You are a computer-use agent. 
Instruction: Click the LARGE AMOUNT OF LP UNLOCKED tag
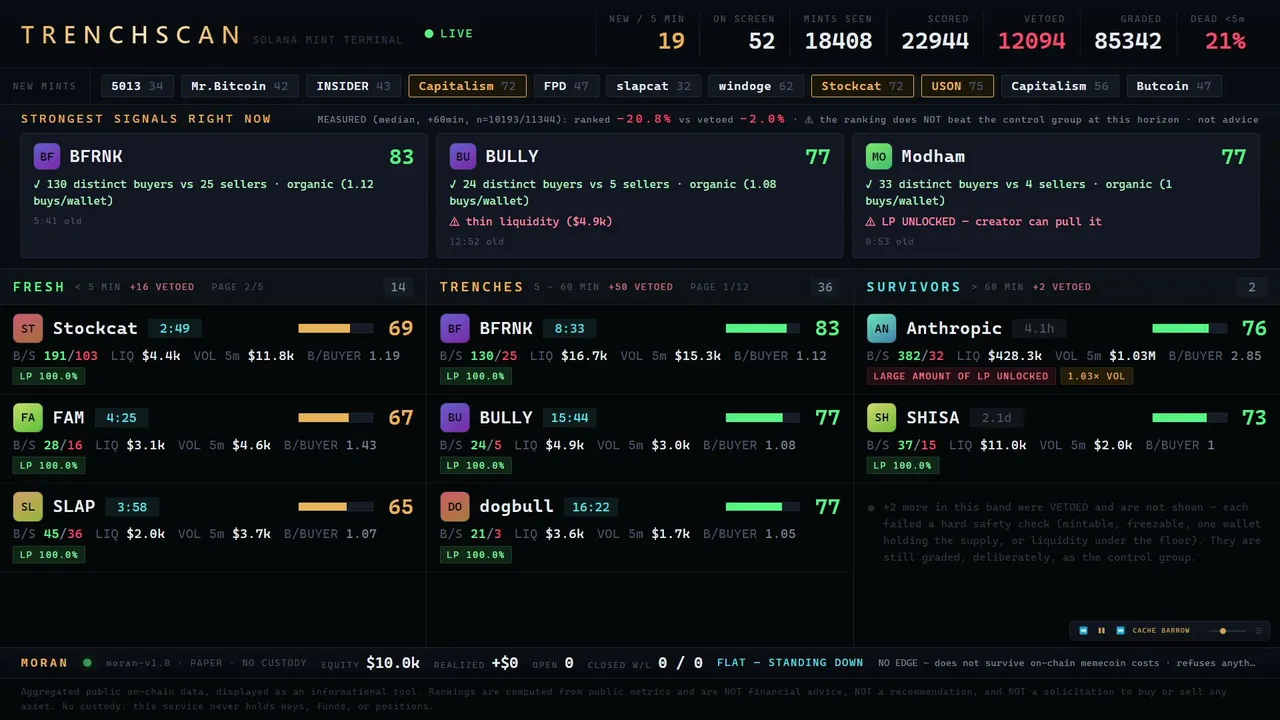pos(961,376)
